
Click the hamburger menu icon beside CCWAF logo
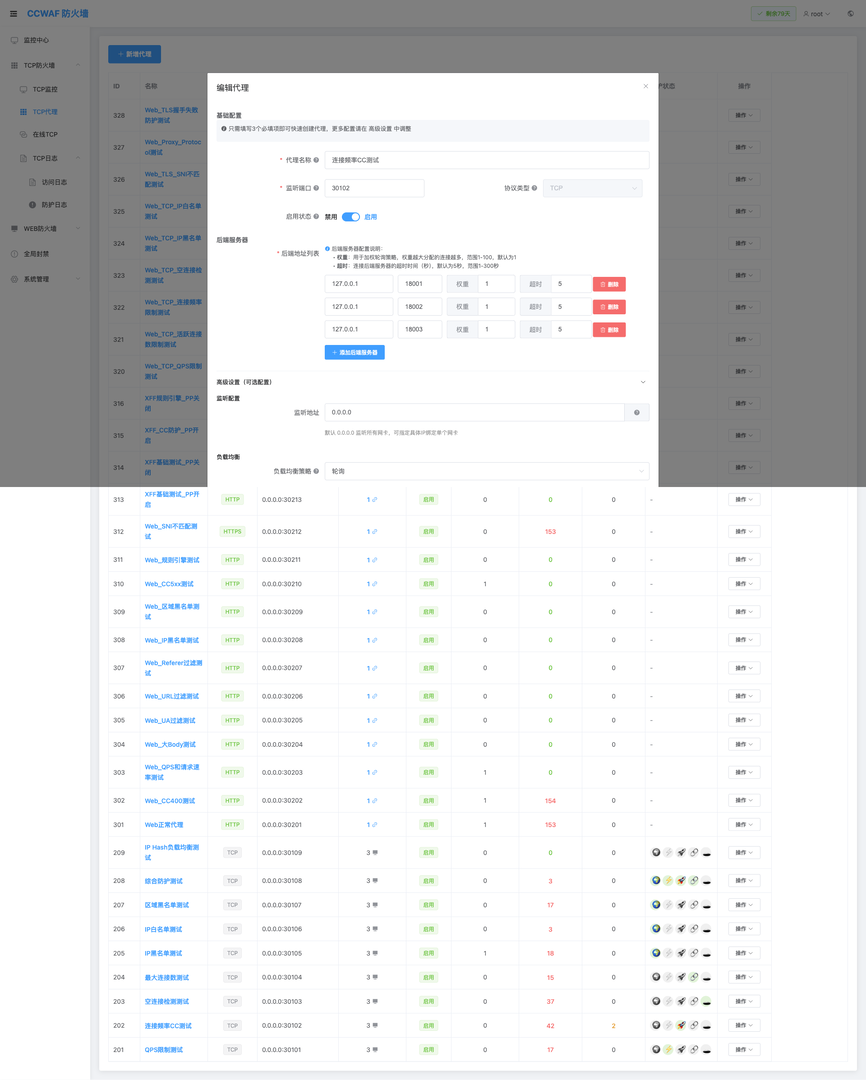click(13, 14)
